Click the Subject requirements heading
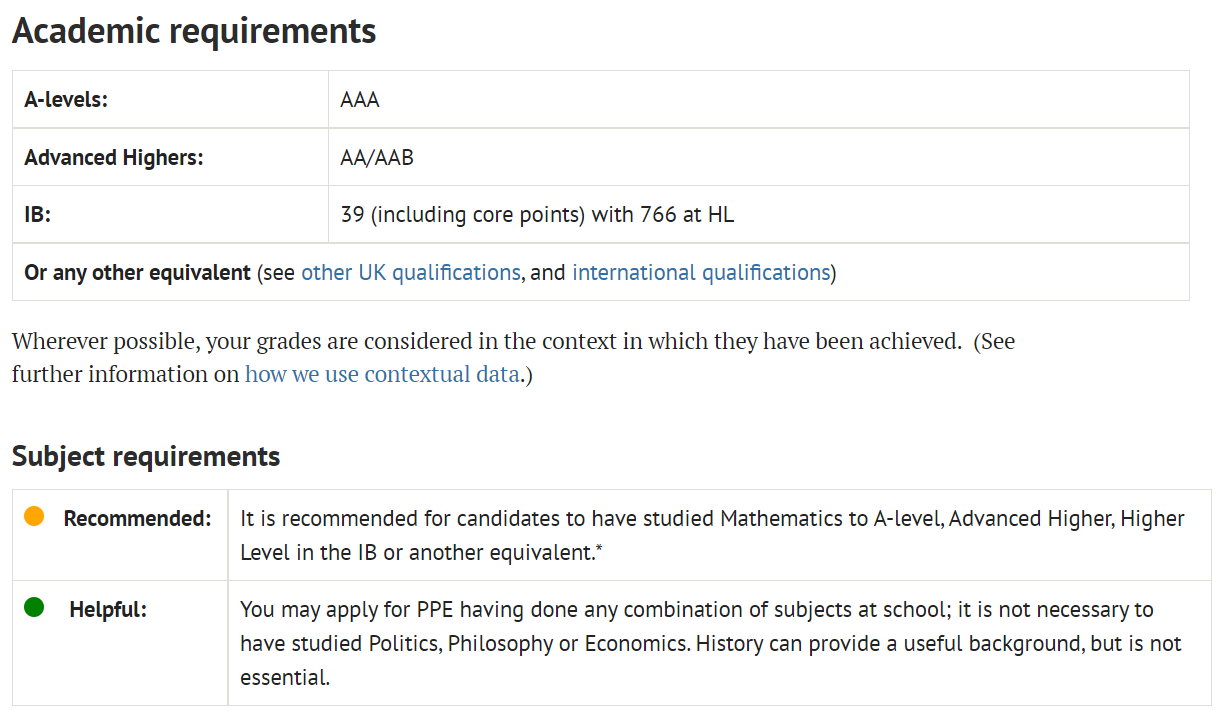The width and height of the screenshot is (1226, 714). (x=146, y=457)
